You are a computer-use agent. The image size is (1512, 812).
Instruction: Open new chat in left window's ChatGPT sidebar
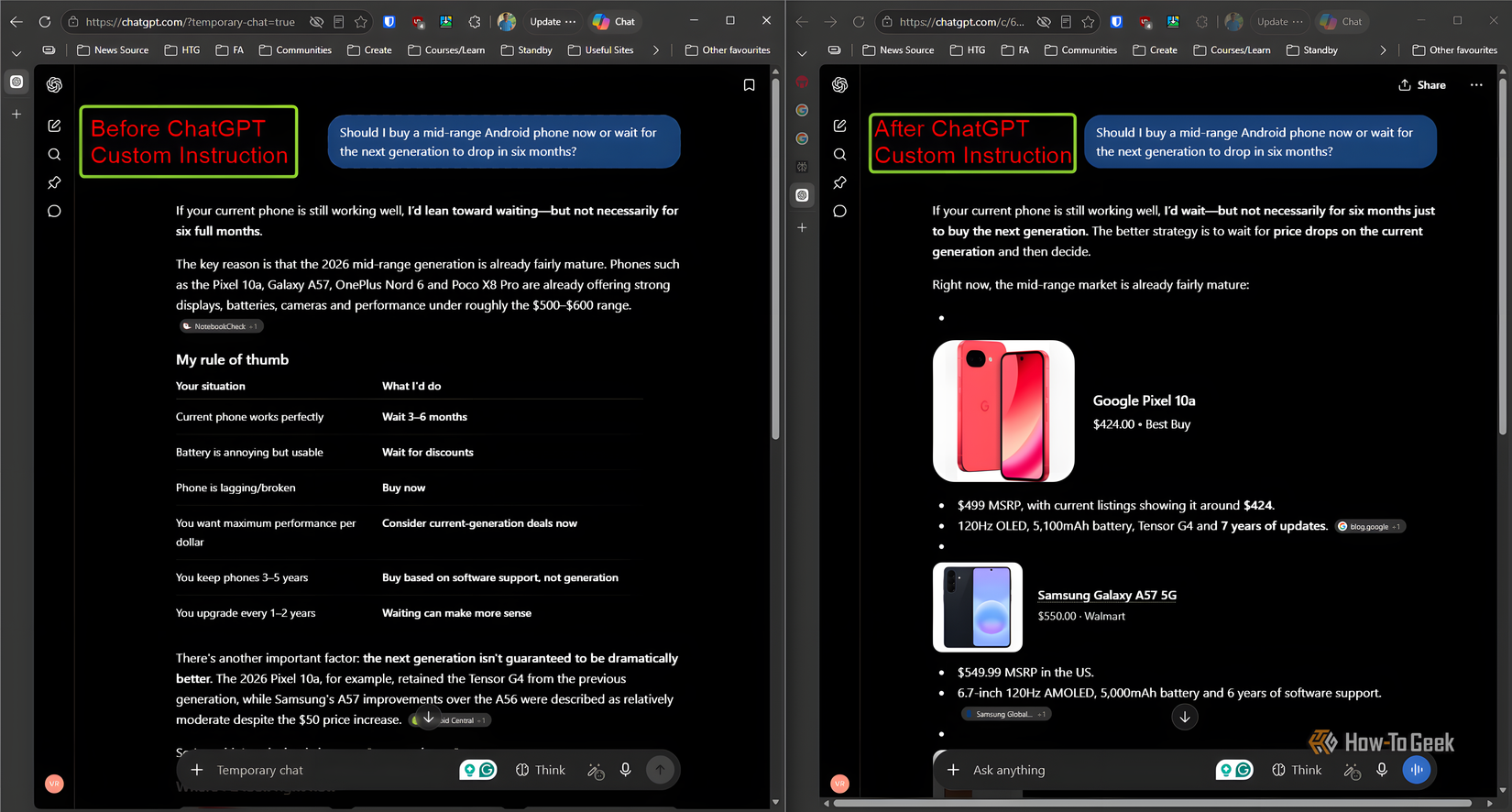(54, 126)
